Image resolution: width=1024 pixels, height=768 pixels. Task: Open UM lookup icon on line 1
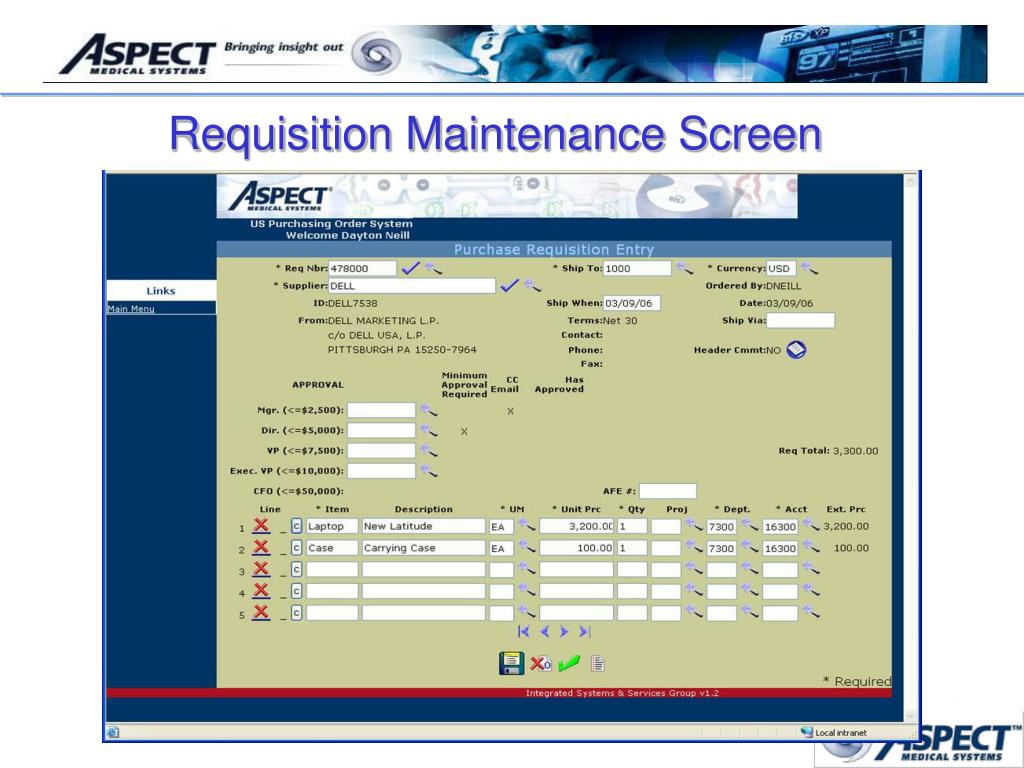pos(526,525)
